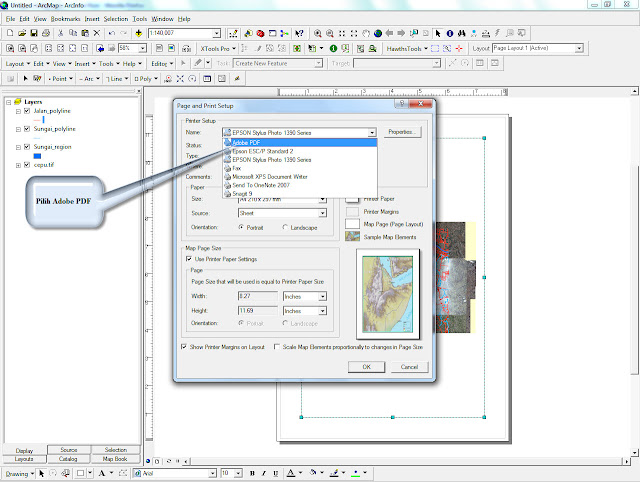Click the Save floppy disk icon
The width and height of the screenshot is (640, 482).
(x=34, y=33)
